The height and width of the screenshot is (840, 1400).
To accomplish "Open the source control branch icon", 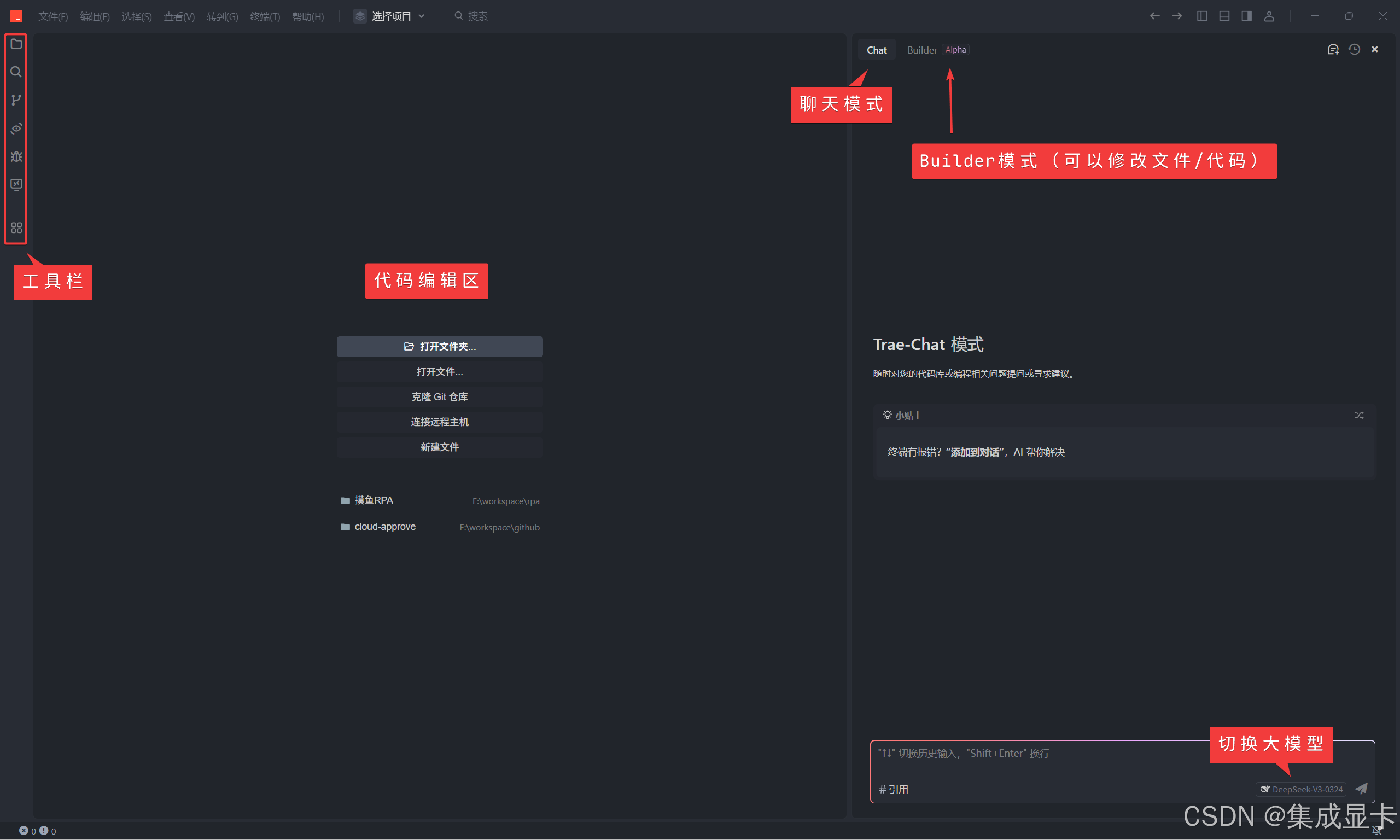I will [16, 100].
